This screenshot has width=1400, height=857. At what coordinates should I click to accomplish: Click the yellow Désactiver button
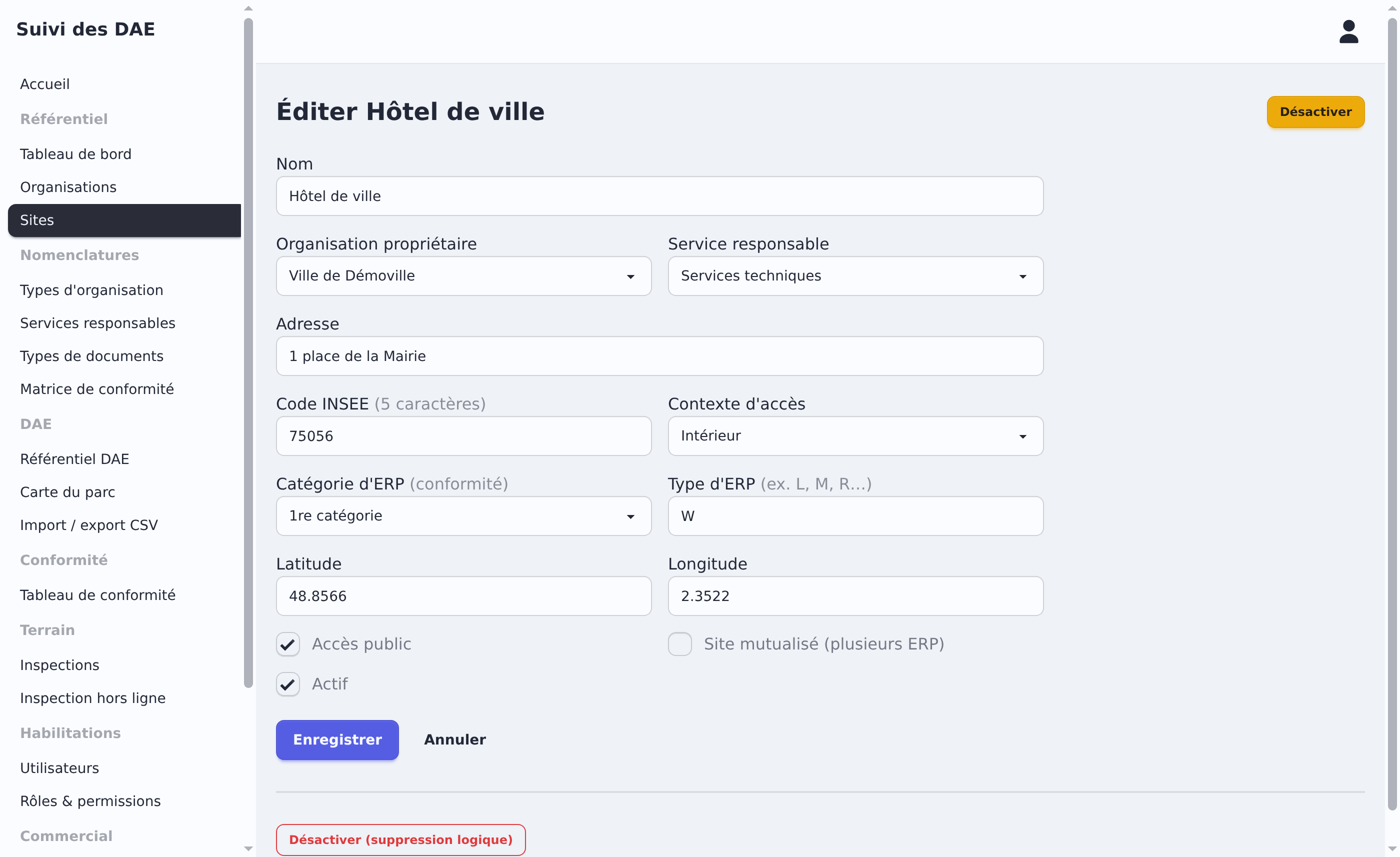tap(1315, 111)
